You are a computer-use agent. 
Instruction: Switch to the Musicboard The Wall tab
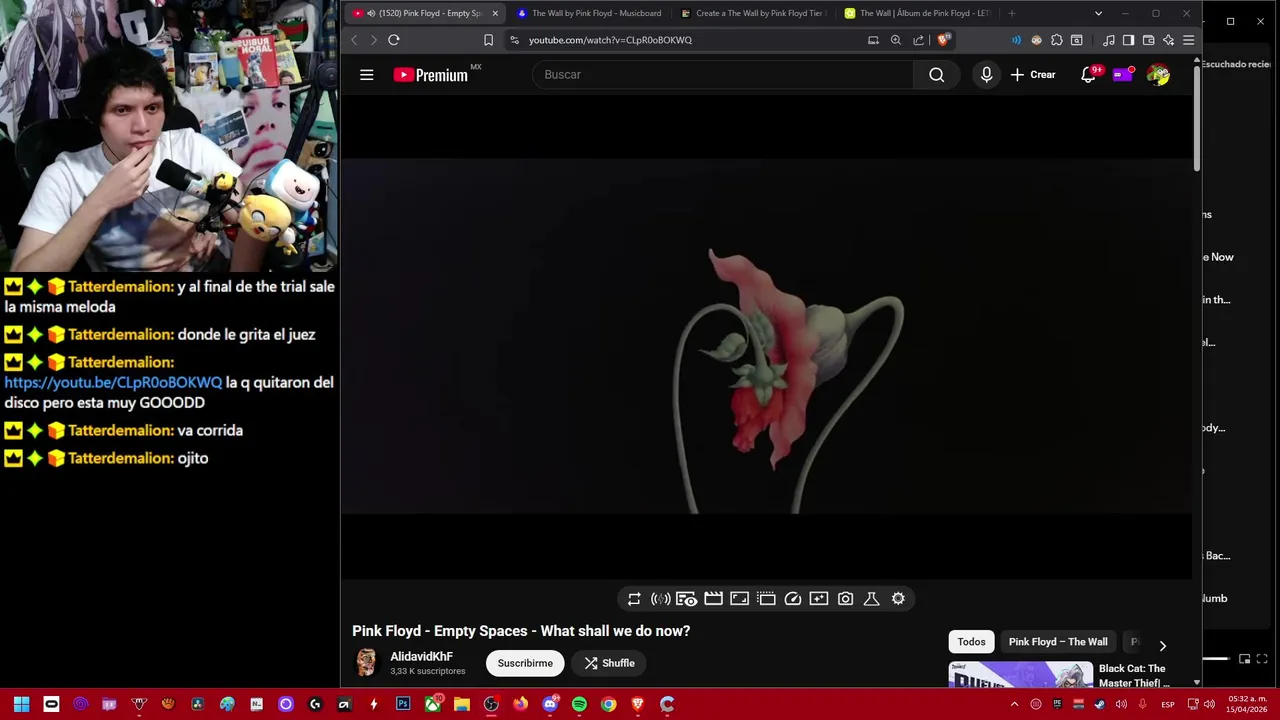pyautogui.click(x=589, y=13)
